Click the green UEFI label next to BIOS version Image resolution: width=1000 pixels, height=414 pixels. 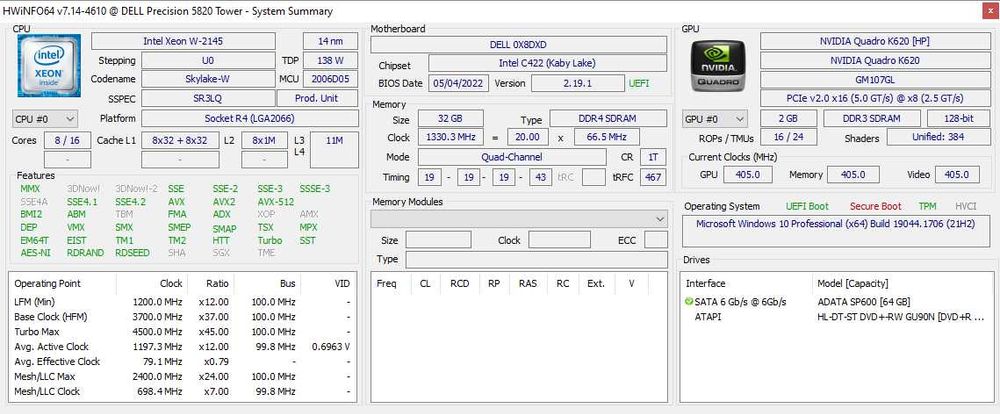(639, 84)
